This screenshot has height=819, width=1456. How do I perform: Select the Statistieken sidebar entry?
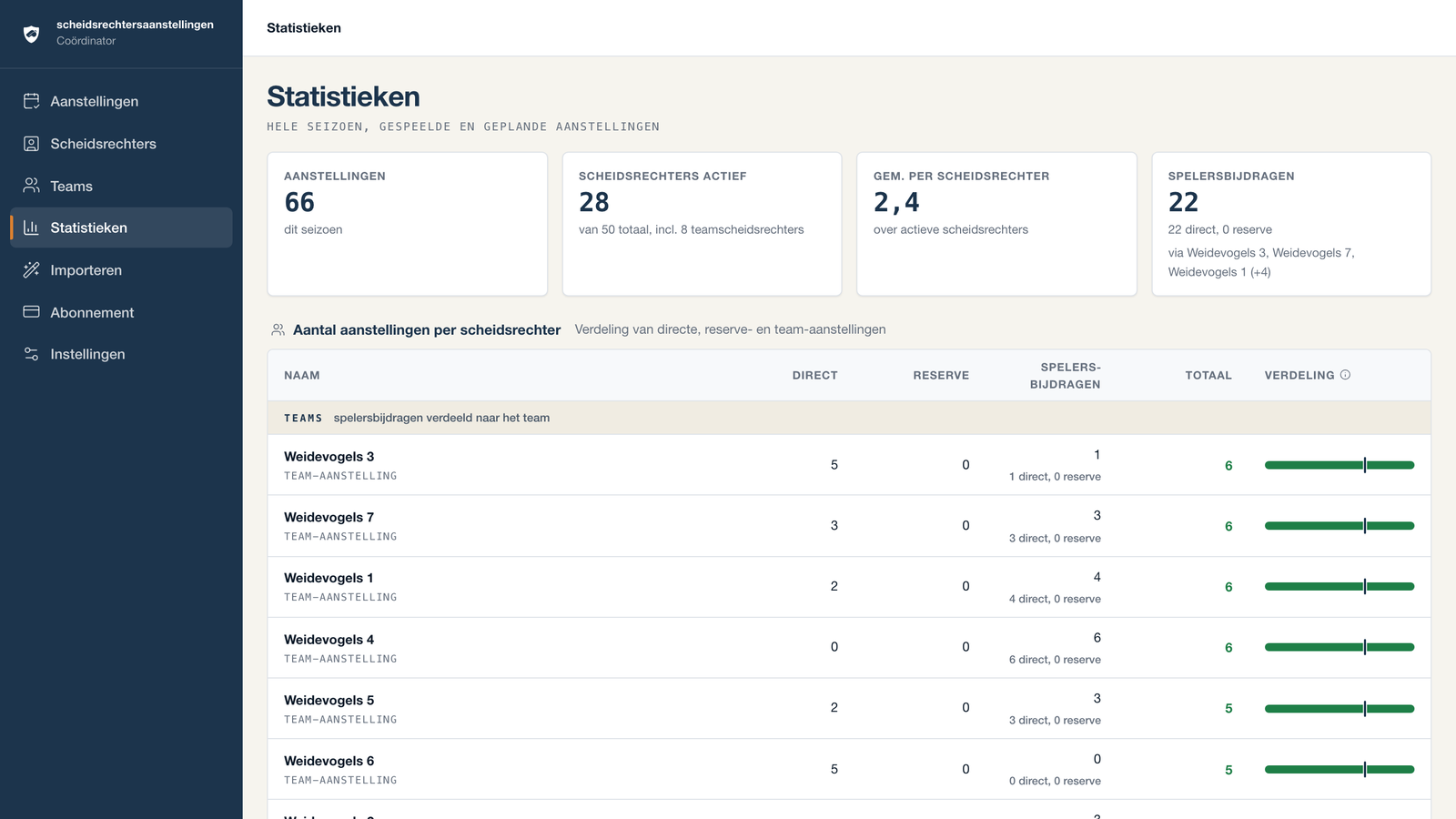point(121,227)
